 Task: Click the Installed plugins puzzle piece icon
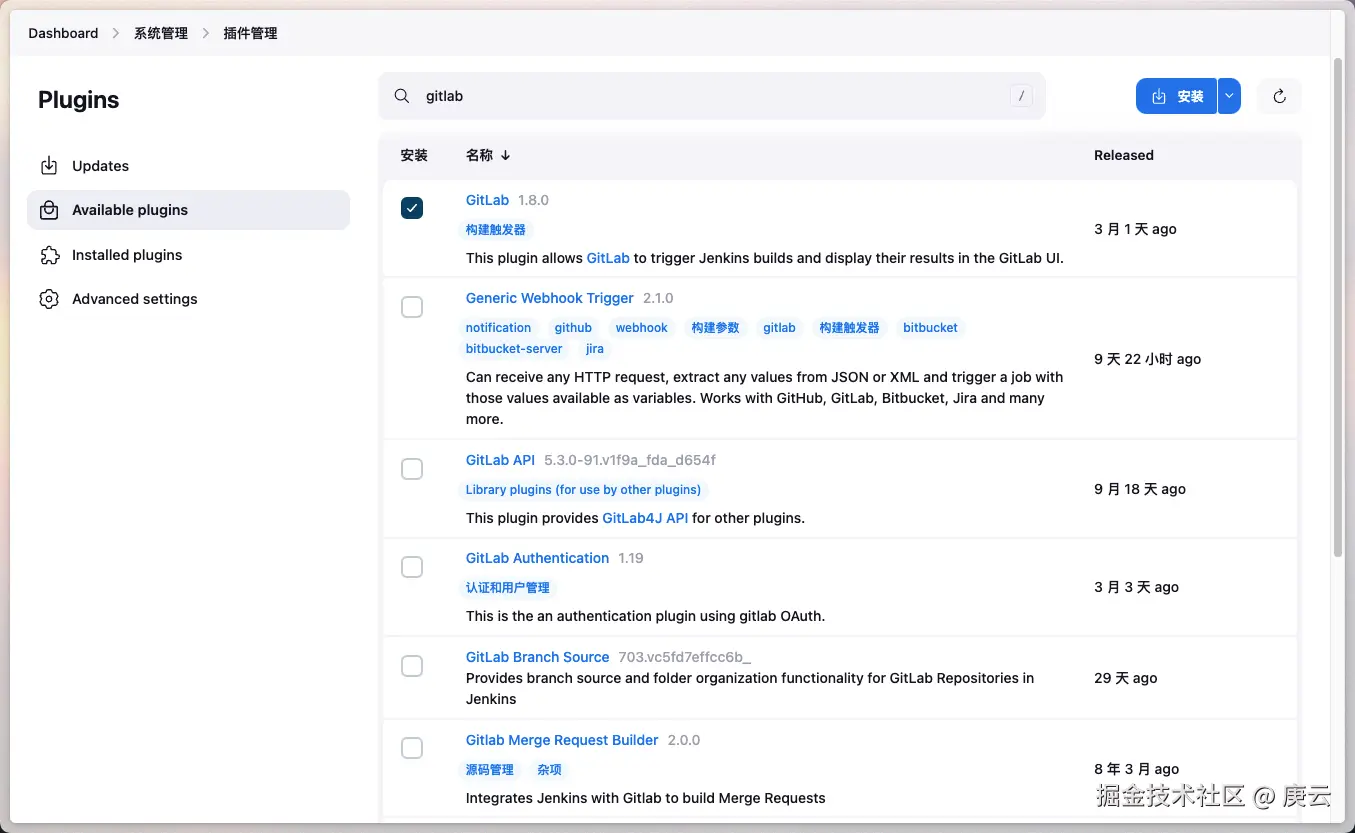[49, 255]
